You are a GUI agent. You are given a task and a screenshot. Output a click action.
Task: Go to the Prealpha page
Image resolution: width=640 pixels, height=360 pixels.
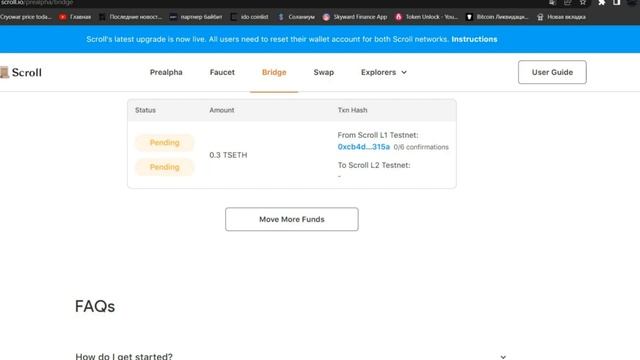tap(166, 72)
